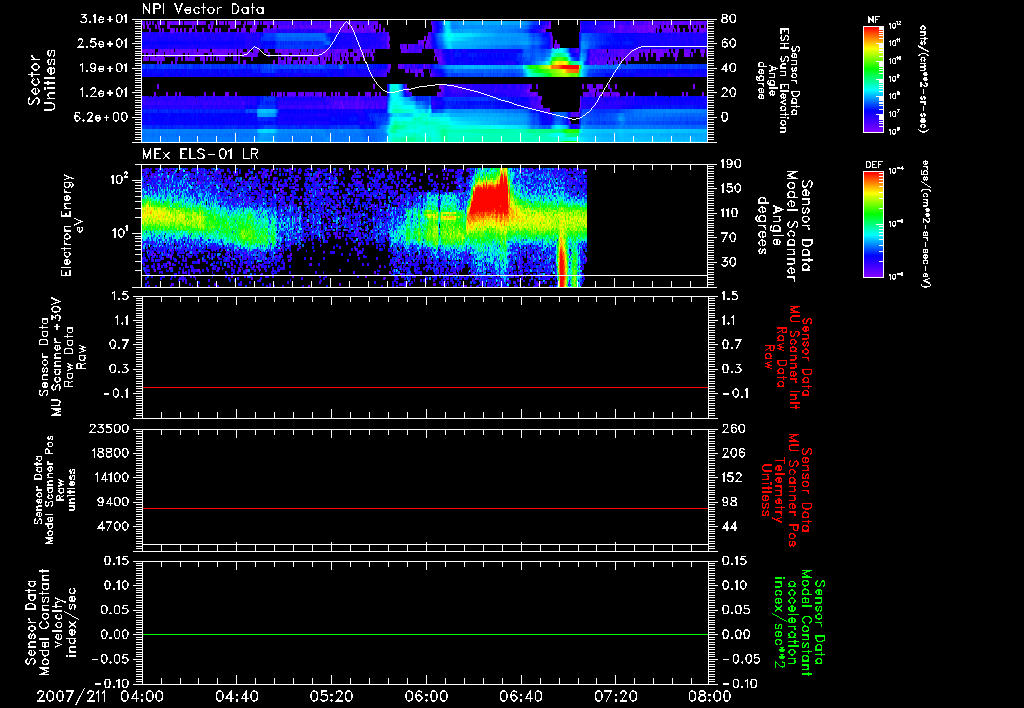Click the red trace in MU Scanner +30V panel
Screen dimensions: 1024x708
point(425,387)
